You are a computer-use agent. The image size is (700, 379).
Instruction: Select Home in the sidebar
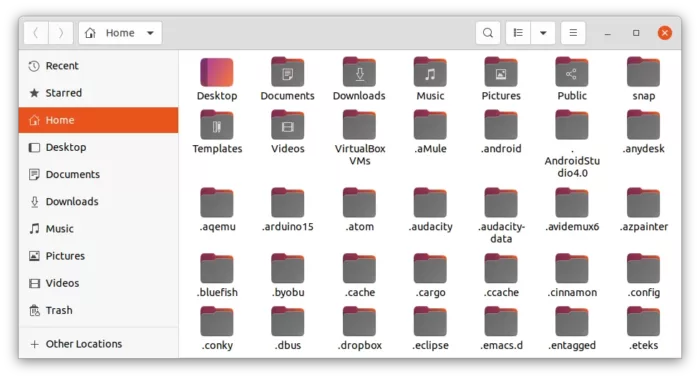[98, 120]
